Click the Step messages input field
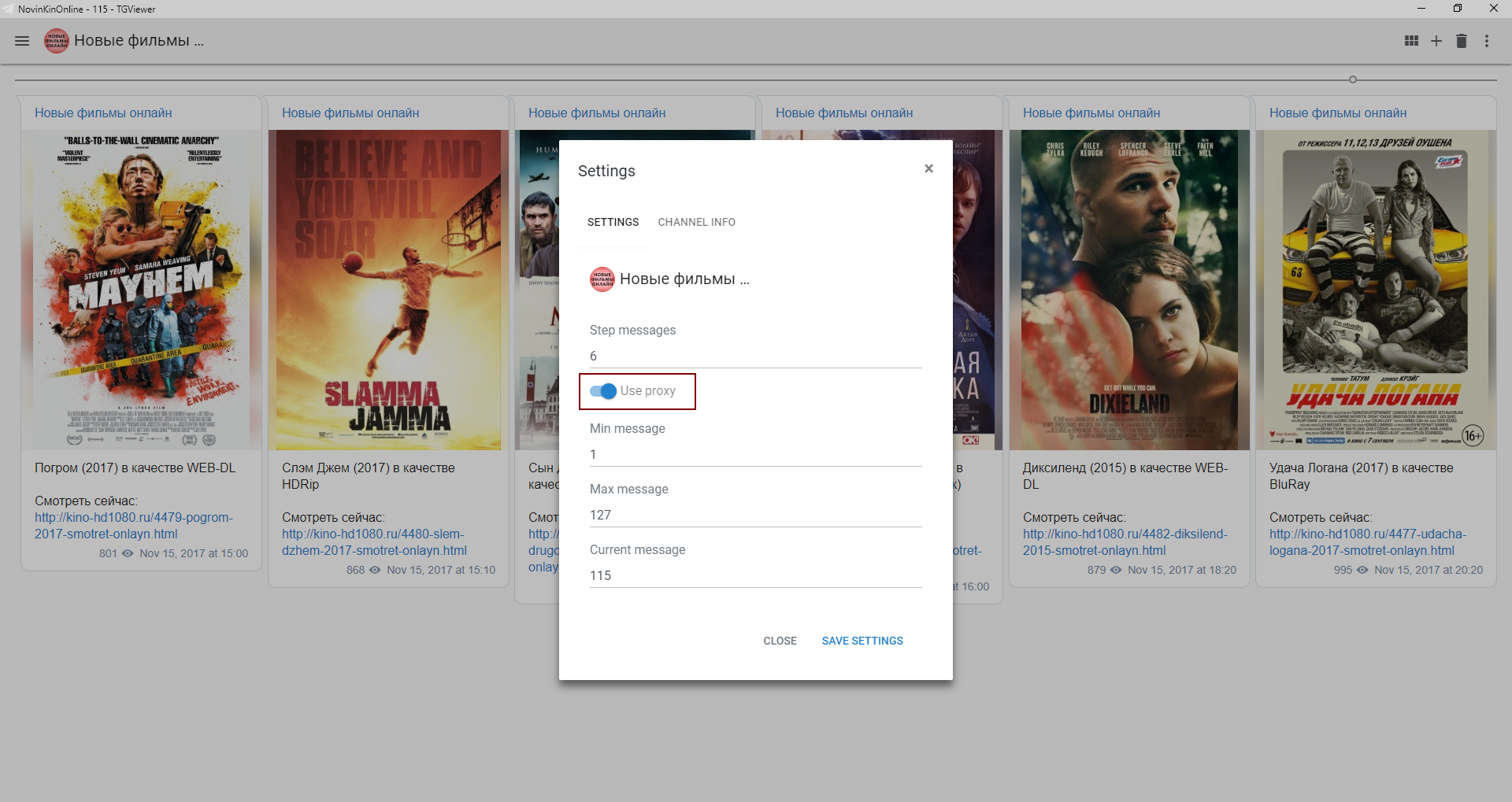The width and height of the screenshot is (1512, 802). pyautogui.click(x=756, y=357)
